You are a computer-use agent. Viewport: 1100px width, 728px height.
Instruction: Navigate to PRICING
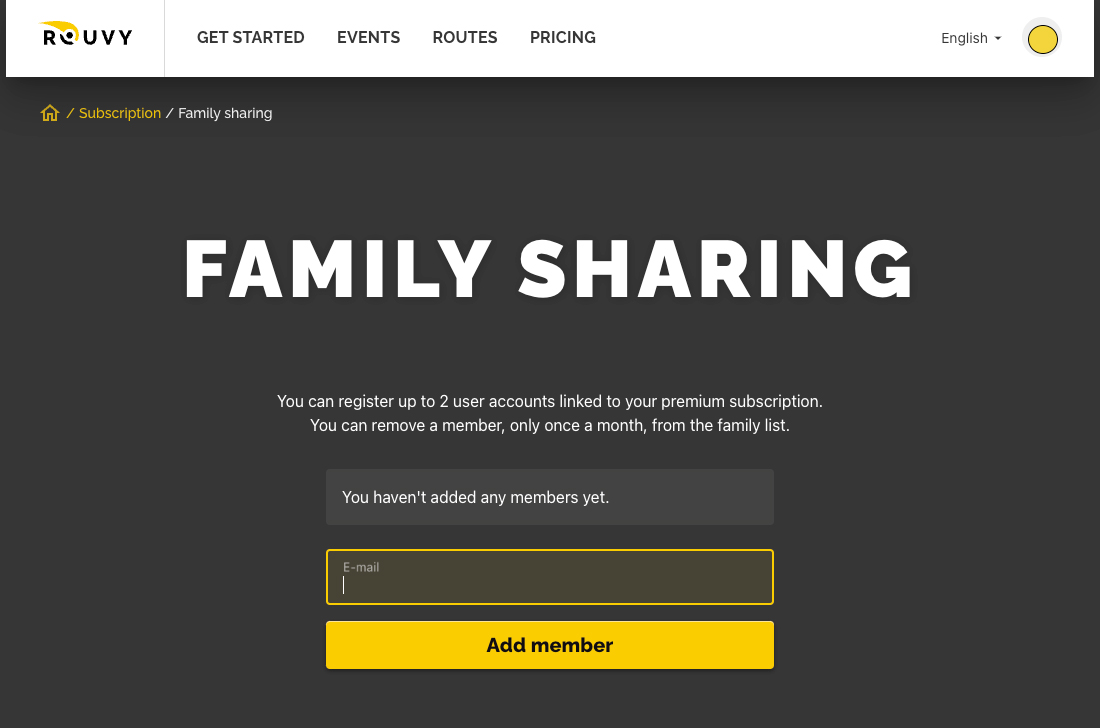pos(563,37)
